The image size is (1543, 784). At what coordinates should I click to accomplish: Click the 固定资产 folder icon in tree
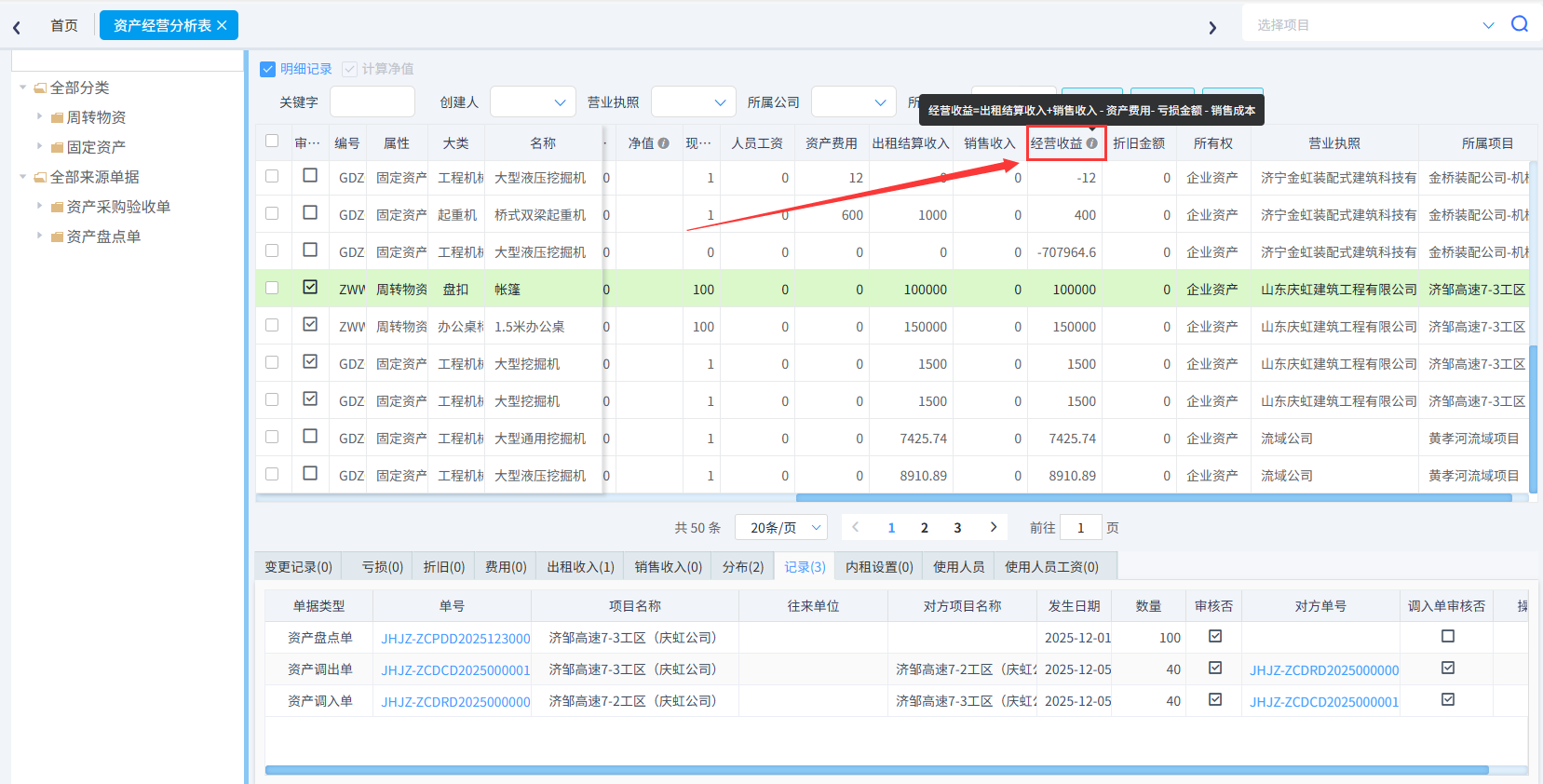click(x=58, y=147)
